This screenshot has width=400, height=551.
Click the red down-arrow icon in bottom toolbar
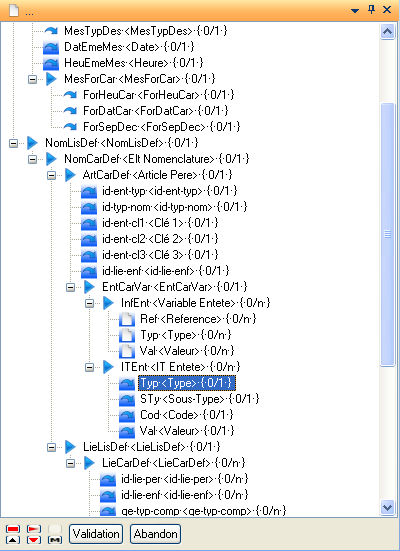pos(34,540)
